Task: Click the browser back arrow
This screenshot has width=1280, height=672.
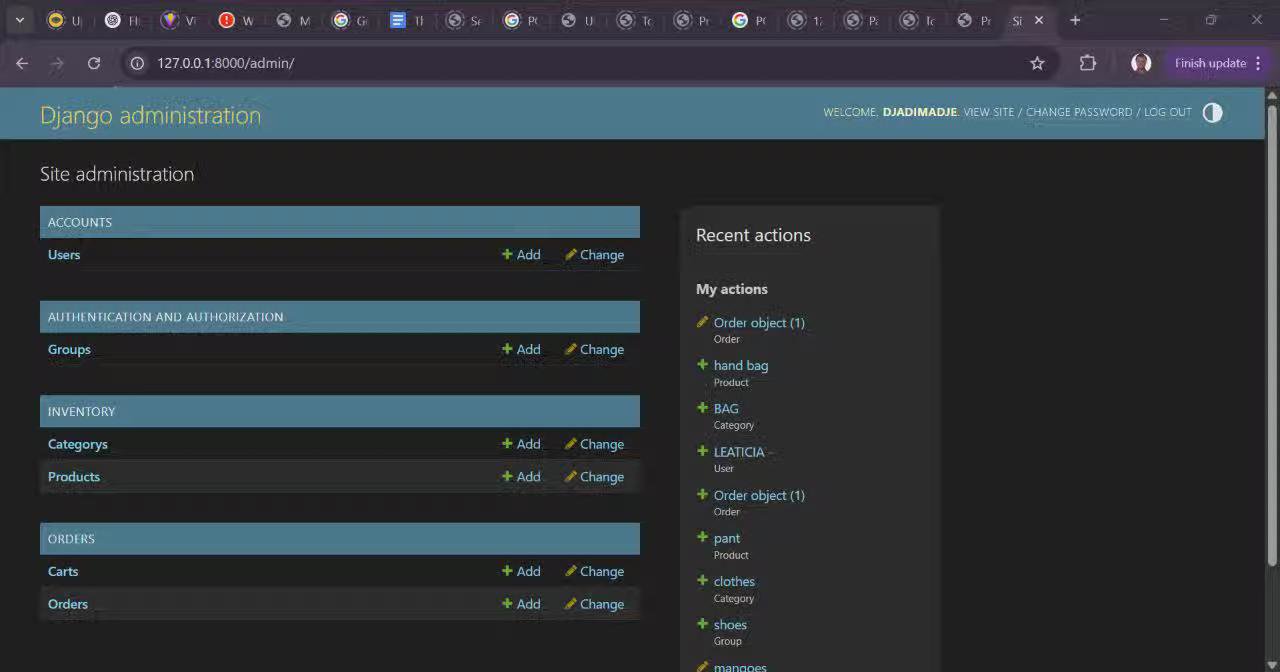Action: pos(22,63)
